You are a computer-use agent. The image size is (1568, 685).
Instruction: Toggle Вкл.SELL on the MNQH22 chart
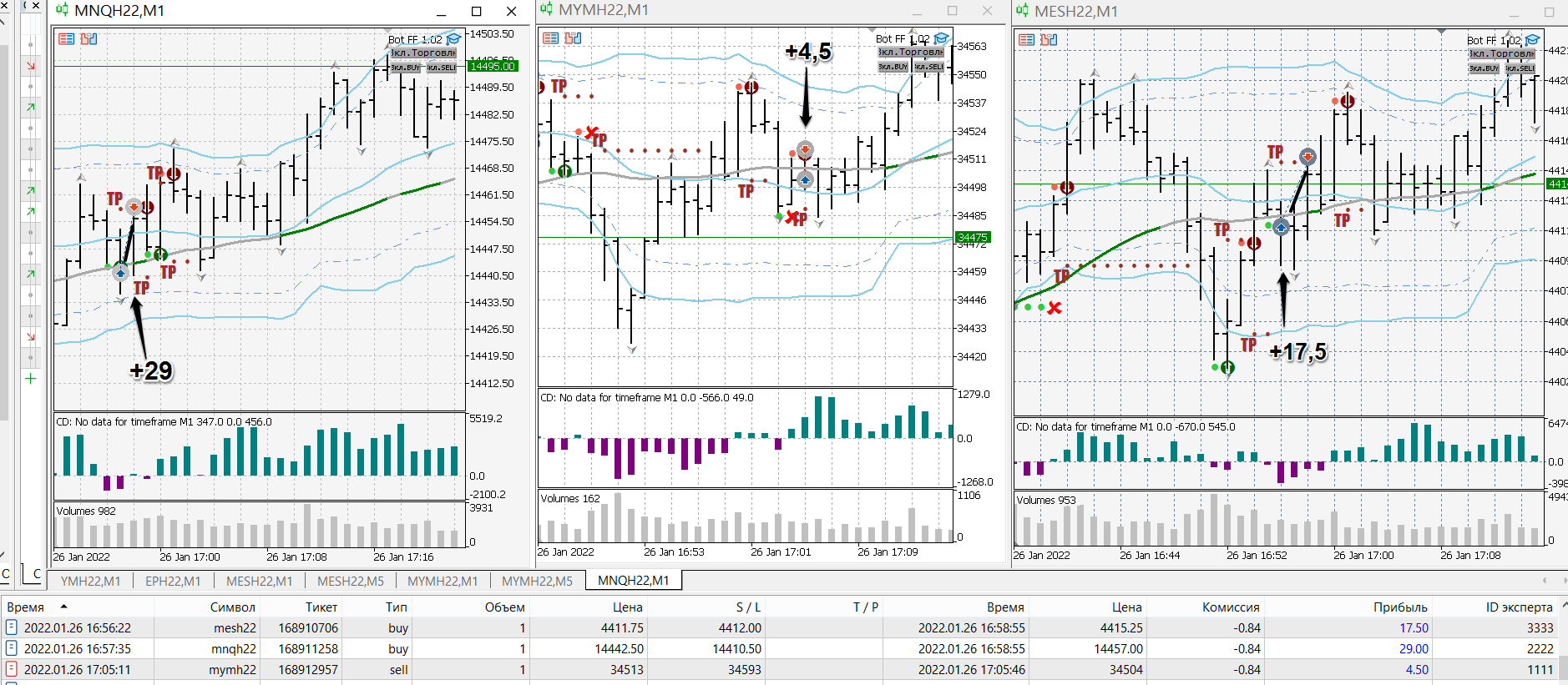tap(442, 67)
